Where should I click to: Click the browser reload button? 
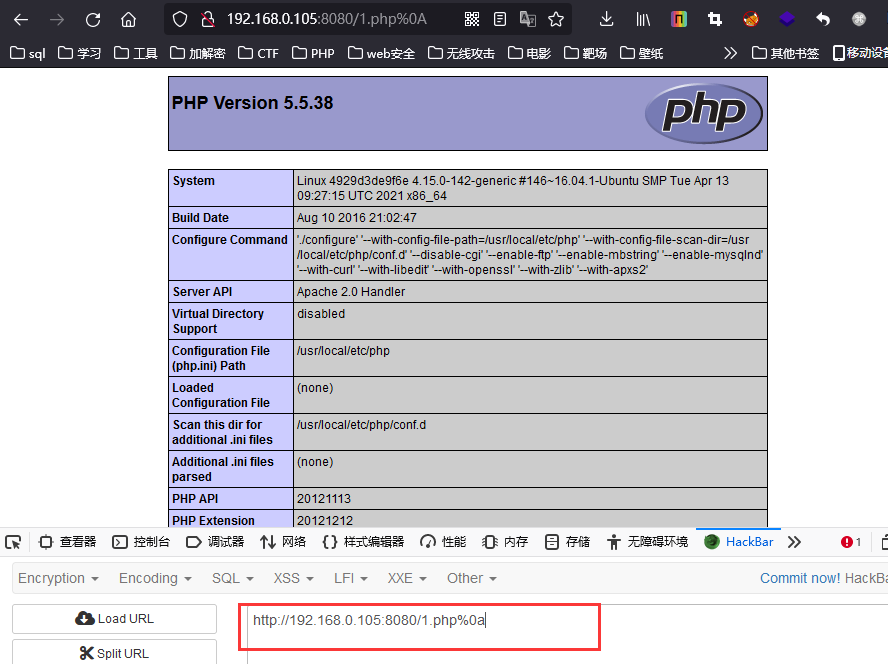(x=93, y=19)
